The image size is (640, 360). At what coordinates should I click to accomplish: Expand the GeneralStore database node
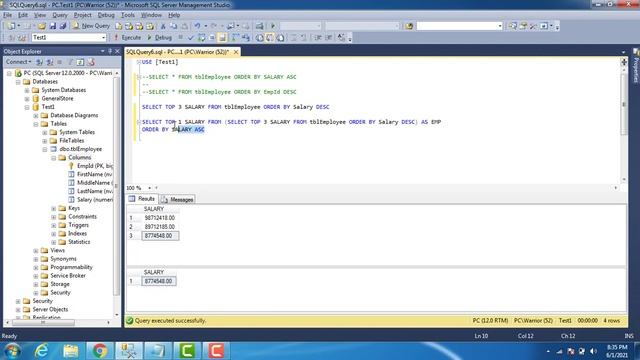point(27,99)
